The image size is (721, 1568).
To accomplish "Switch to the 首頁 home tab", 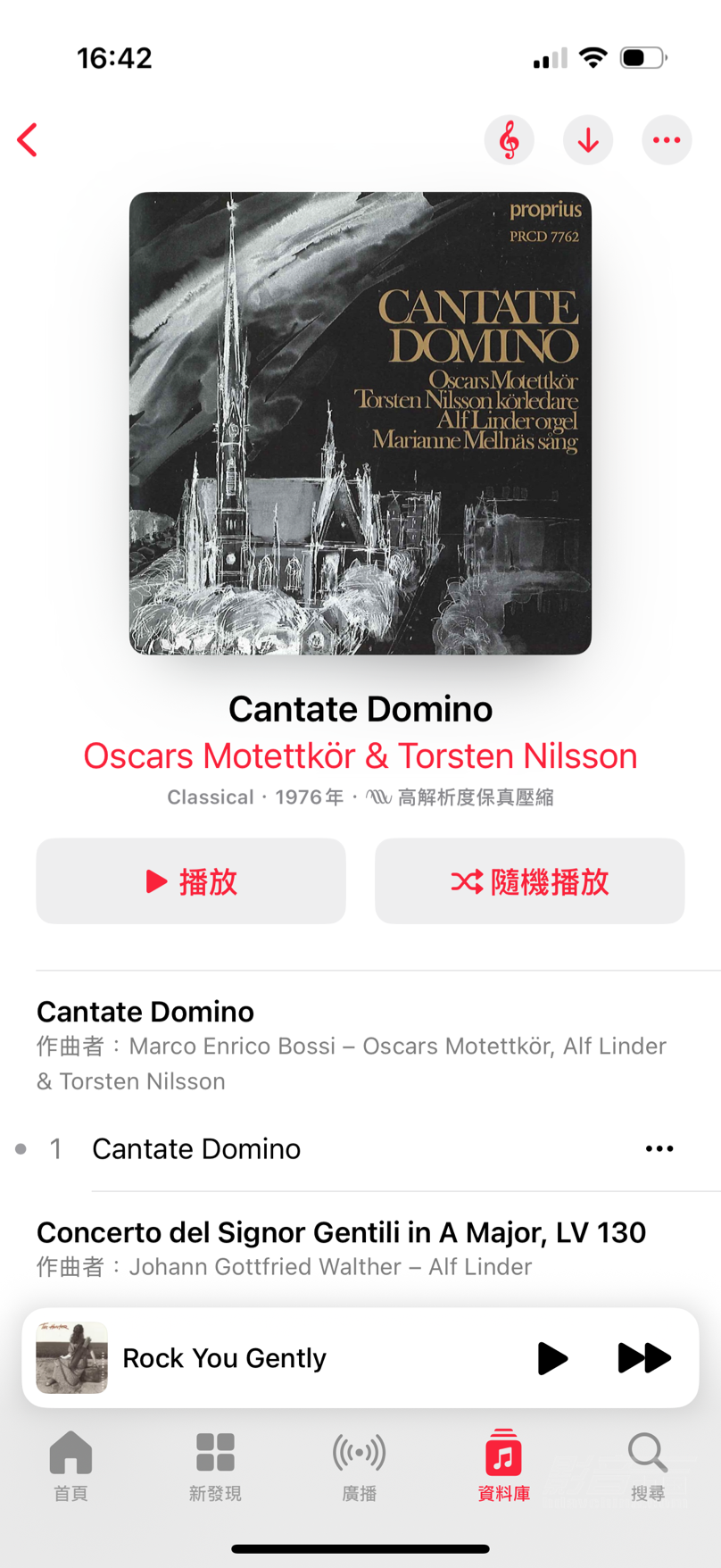I will coord(71,1466).
